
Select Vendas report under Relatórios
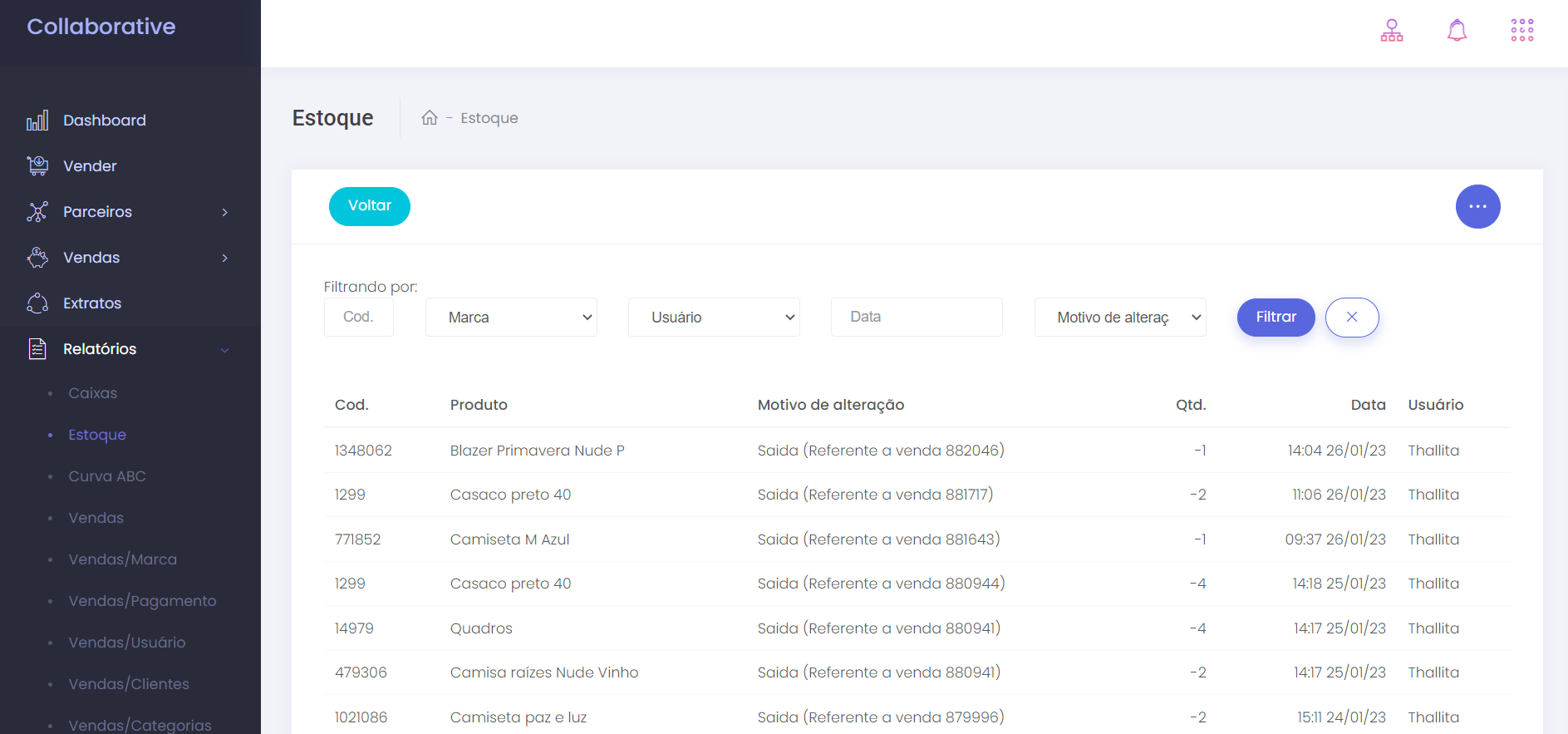tap(96, 518)
